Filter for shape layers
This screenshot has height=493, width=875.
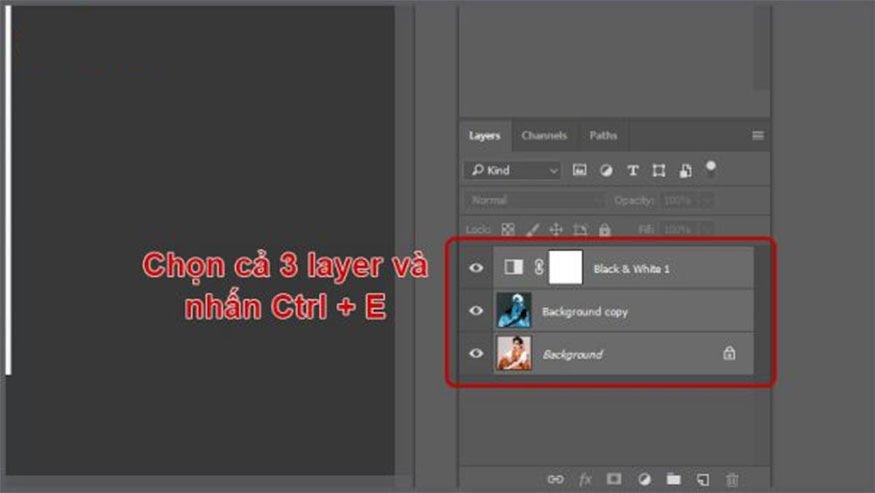point(658,170)
